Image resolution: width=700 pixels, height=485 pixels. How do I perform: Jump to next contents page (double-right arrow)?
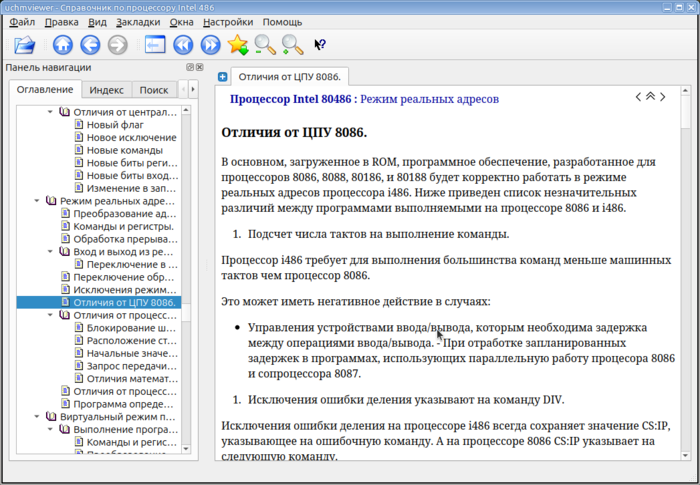coord(210,45)
